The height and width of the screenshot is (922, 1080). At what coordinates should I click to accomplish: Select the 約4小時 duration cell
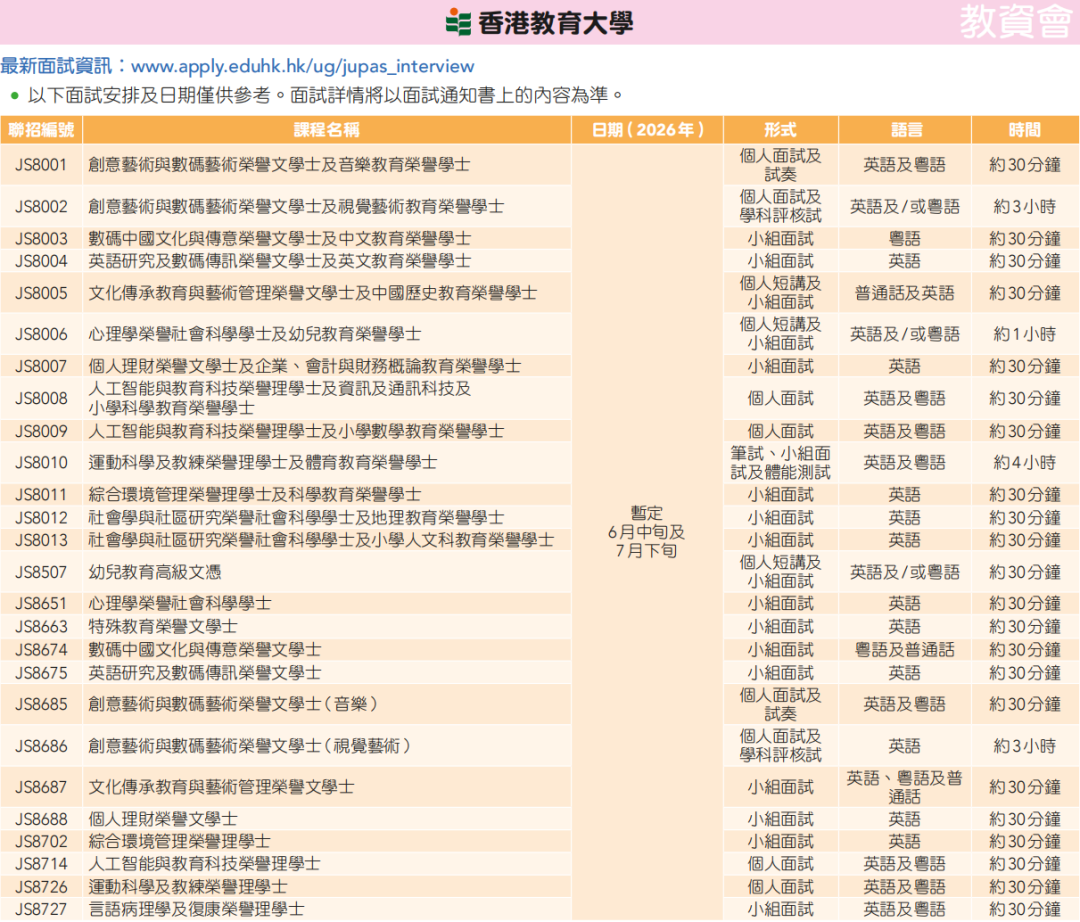[x=1024, y=463]
